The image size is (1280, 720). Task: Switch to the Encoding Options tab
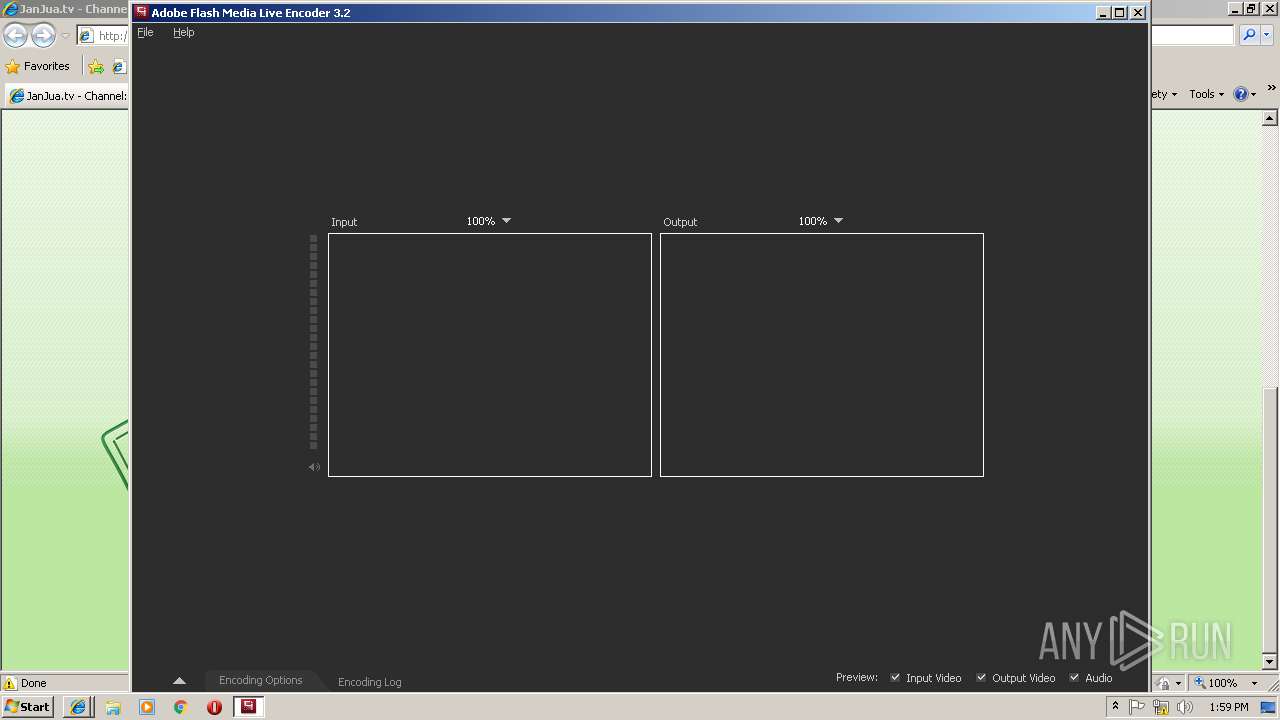pyautogui.click(x=260, y=680)
